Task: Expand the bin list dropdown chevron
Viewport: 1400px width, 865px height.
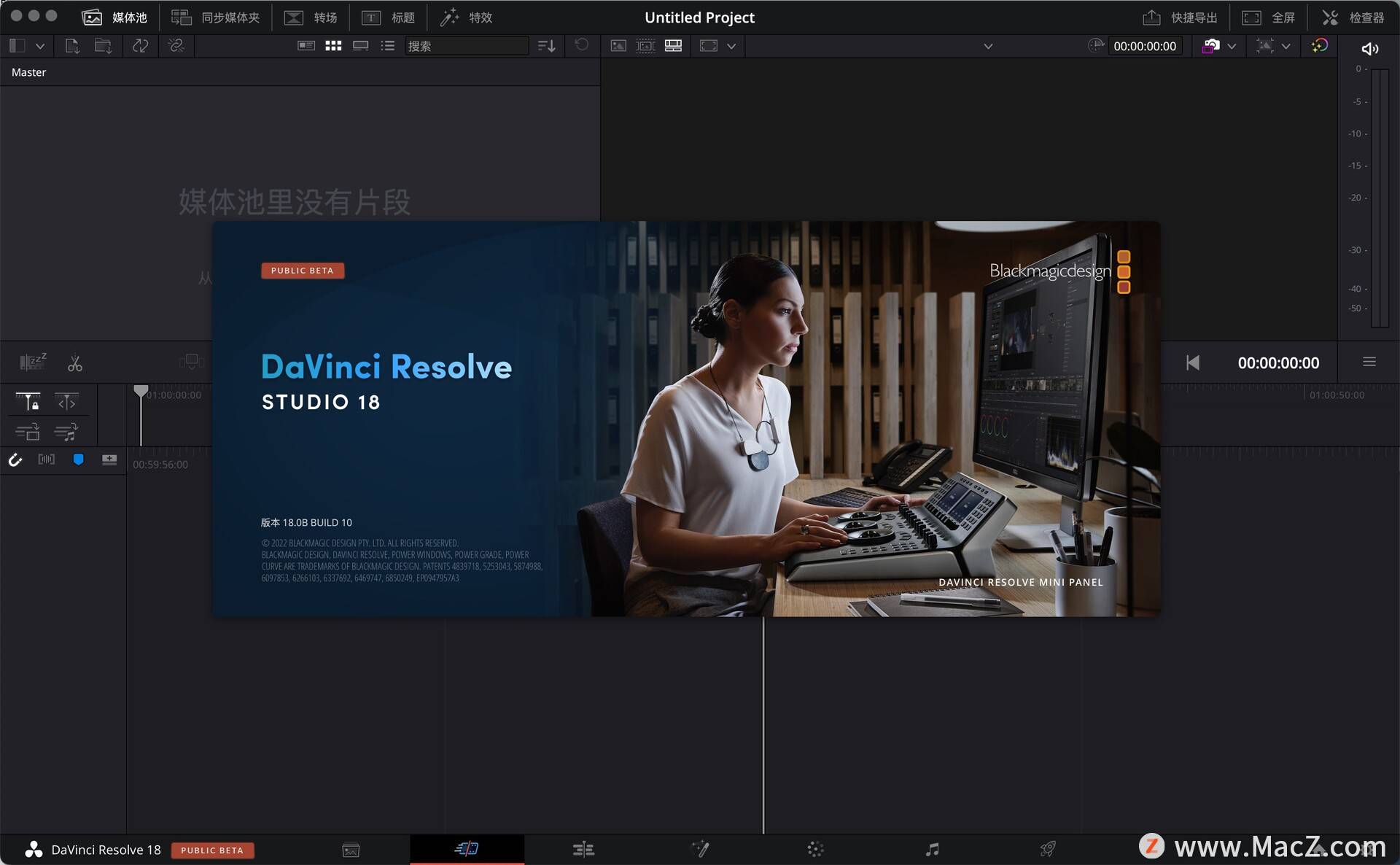Action: click(40, 46)
